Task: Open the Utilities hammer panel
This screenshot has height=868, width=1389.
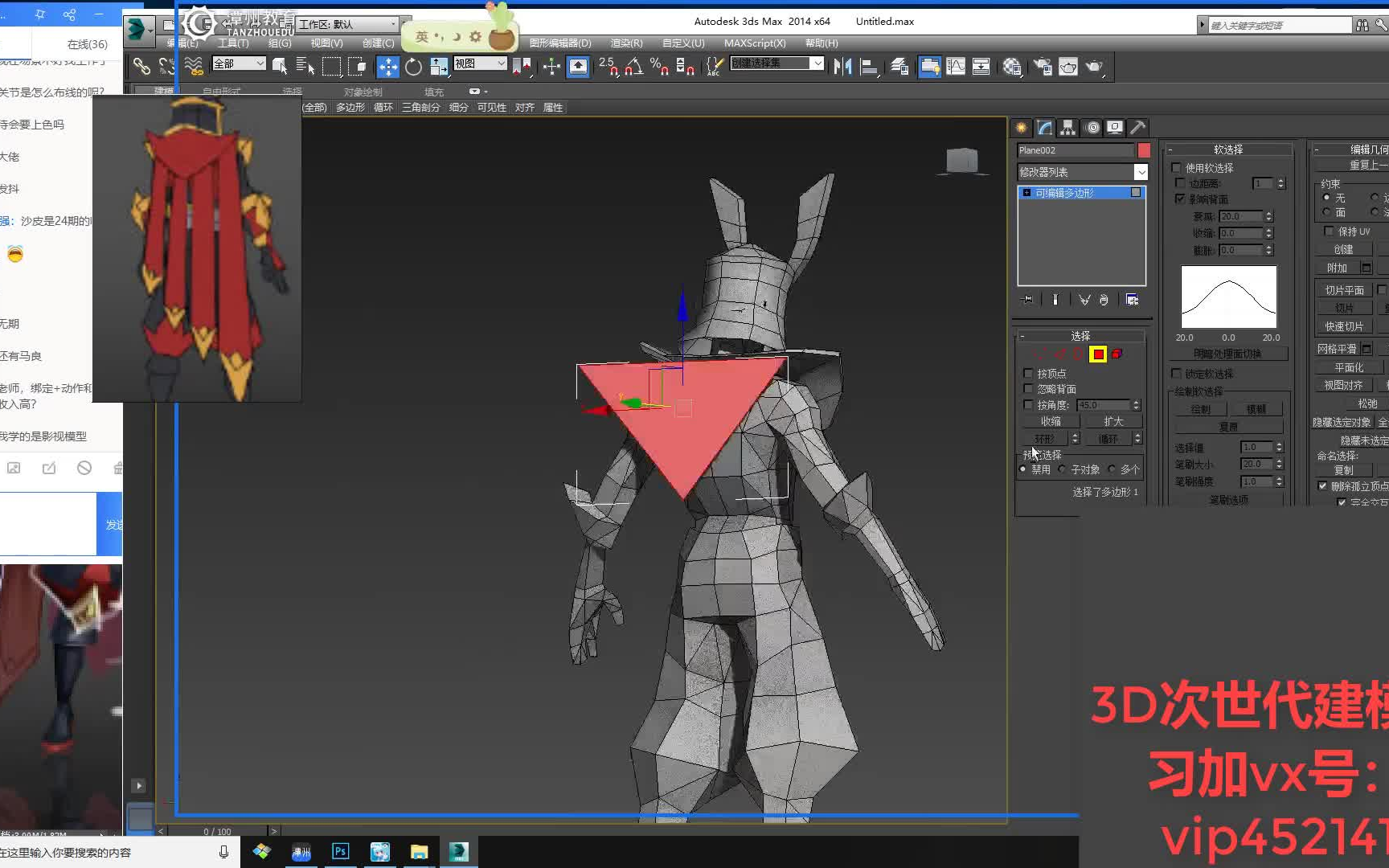Action: (1137, 128)
